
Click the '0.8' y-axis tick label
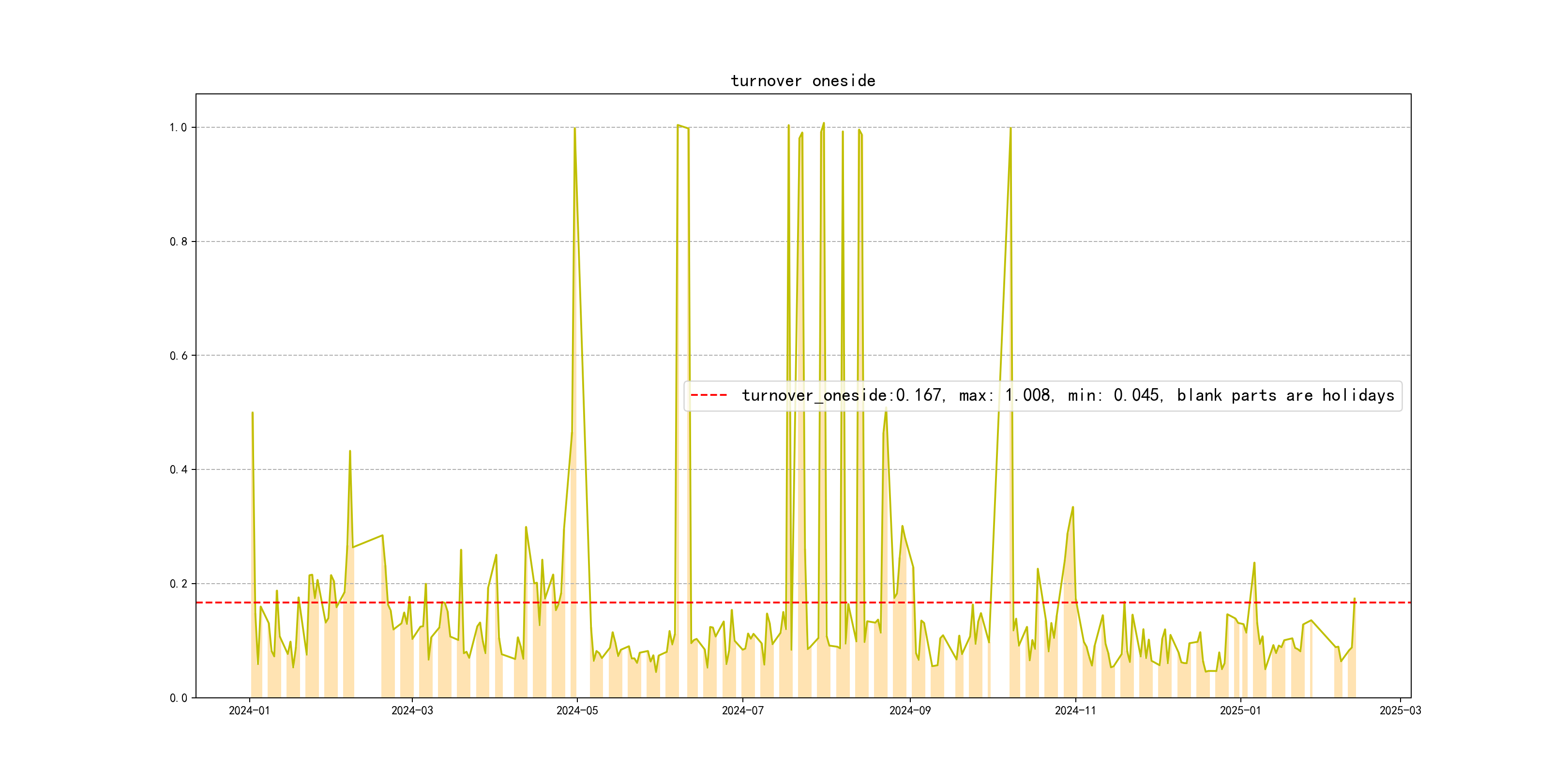tap(178, 241)
